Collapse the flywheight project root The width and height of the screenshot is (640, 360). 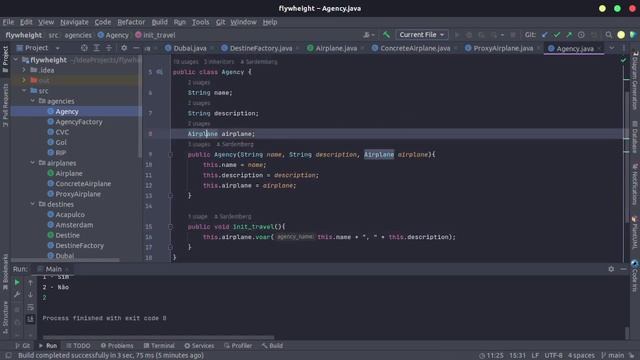click(x=16, y=60)
